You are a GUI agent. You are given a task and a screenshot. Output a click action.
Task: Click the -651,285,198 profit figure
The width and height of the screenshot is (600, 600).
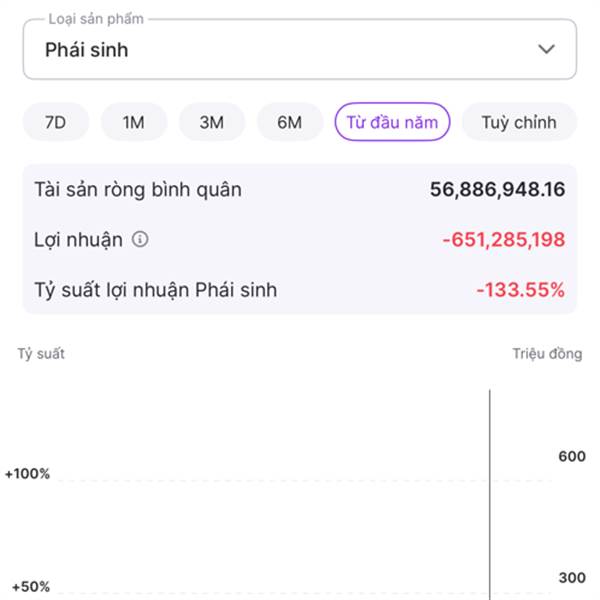[x=503, y=240]
